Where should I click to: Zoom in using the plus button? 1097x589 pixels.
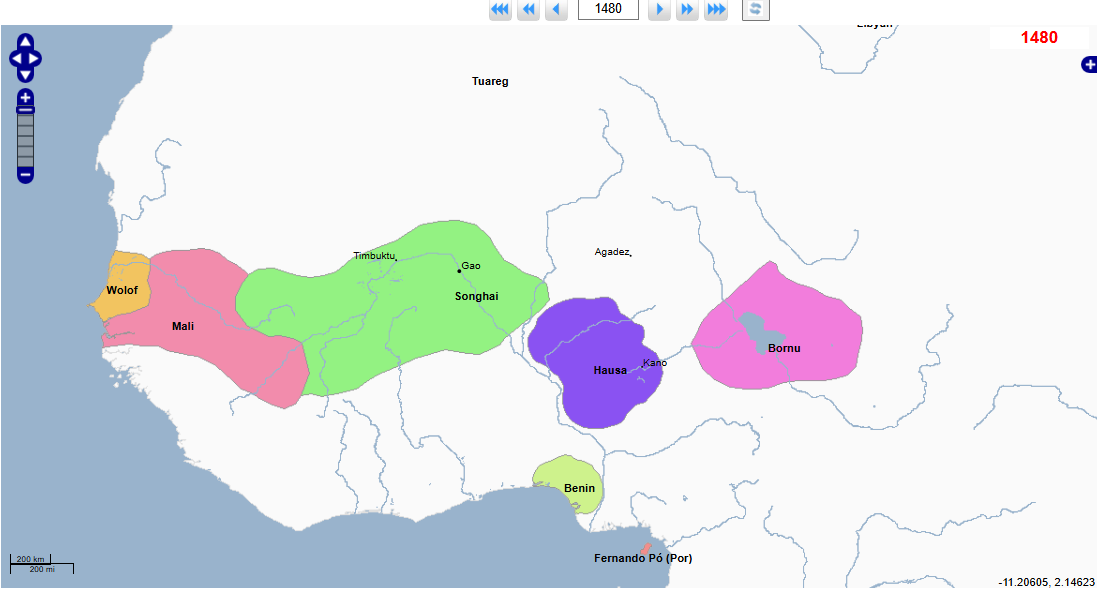click(x=25, y=97)
